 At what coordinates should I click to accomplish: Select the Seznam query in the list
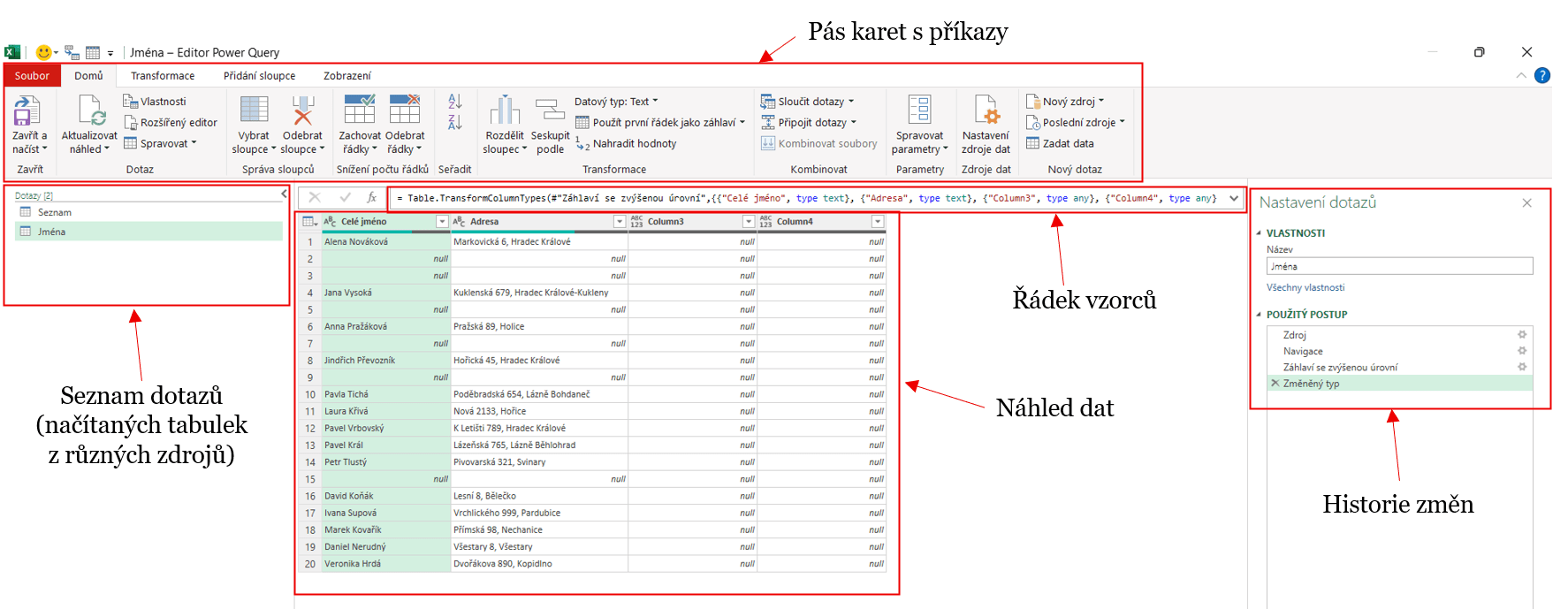[54, 213]
